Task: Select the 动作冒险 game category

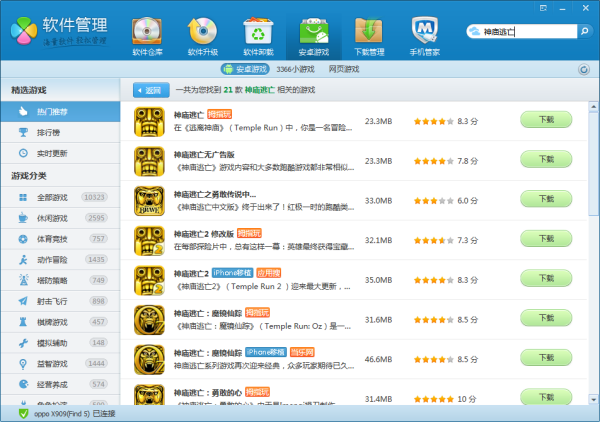Action: tap(52, 259)
